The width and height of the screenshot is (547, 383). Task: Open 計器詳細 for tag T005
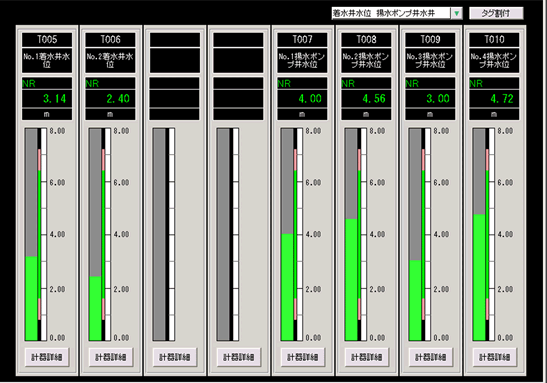point(47,357)
